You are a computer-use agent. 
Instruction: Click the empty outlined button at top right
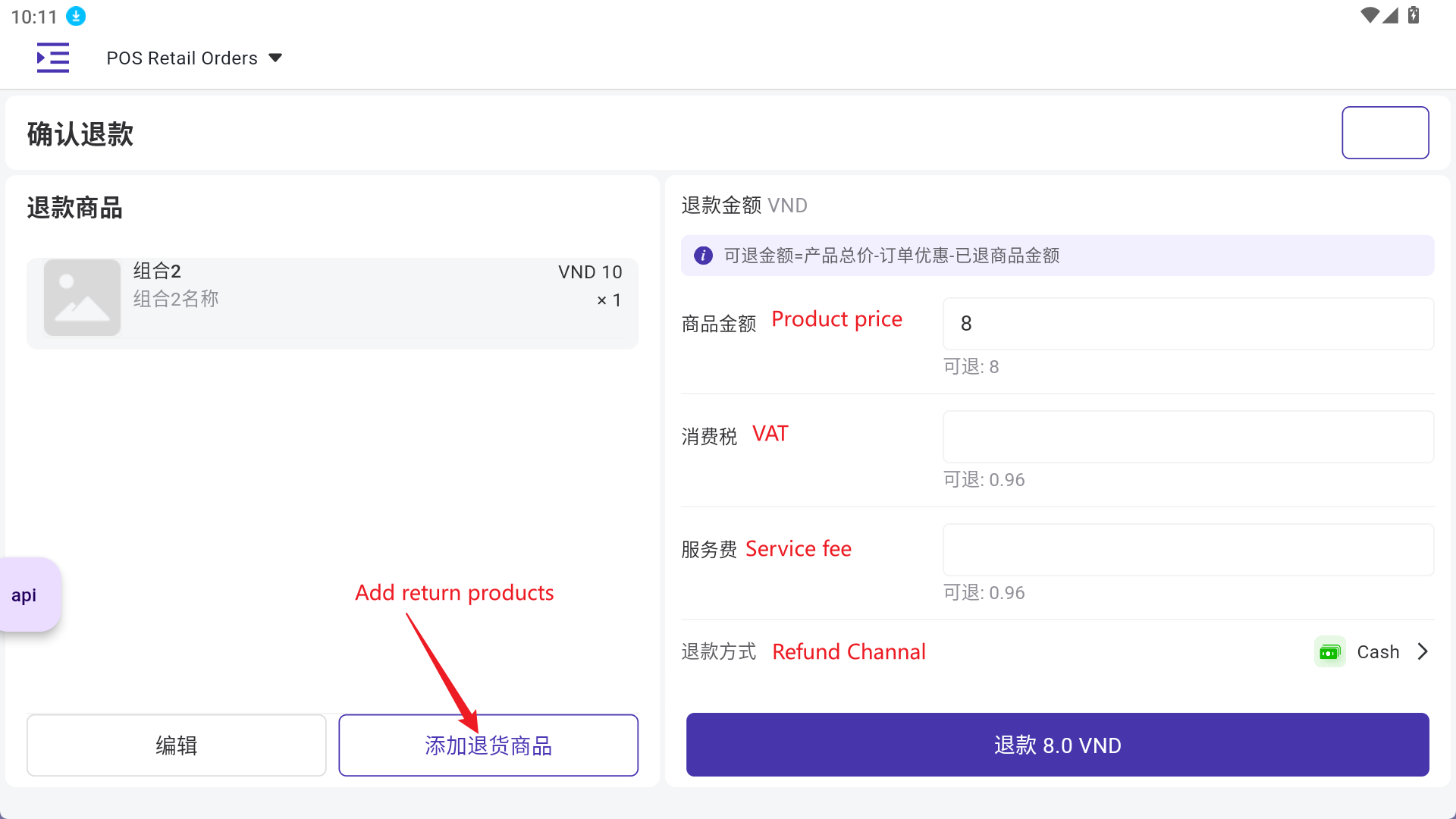click(x=1385, y=133)
